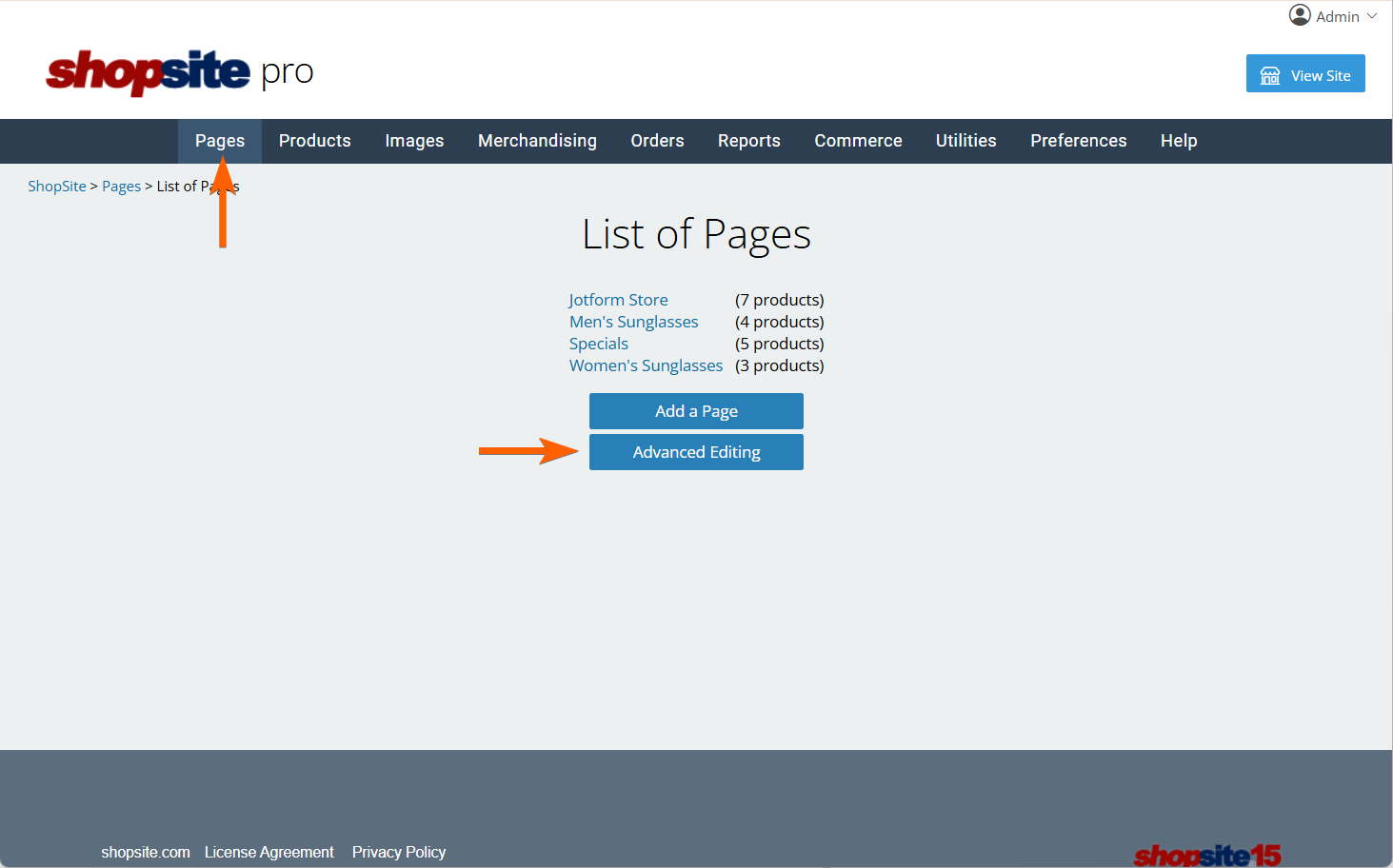Go to the Images menu
This screenshot has height=868, width=1393.
(x=414, y=141)
